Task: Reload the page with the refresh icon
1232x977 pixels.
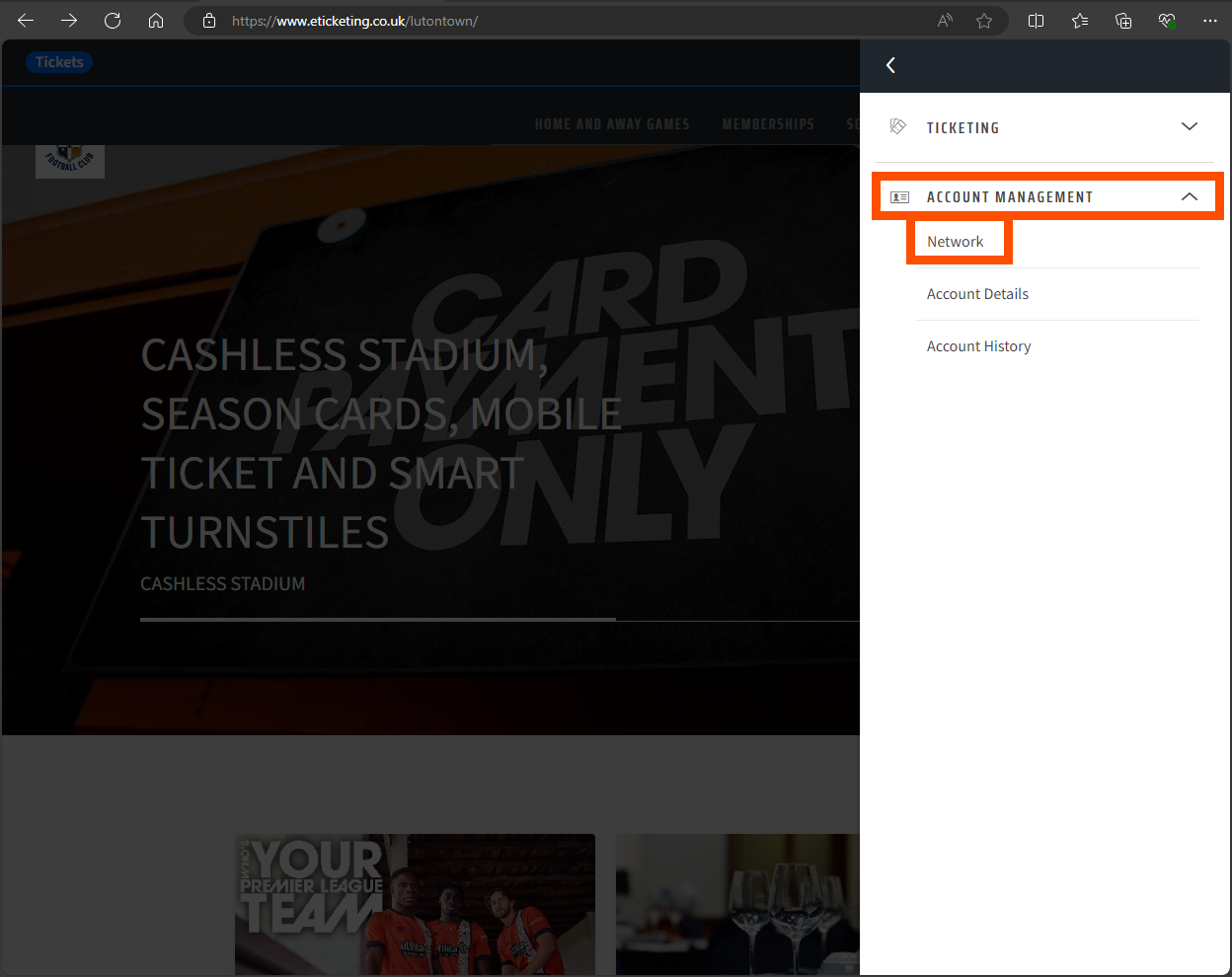Action: pyautogui.click(x=113, y=21)
